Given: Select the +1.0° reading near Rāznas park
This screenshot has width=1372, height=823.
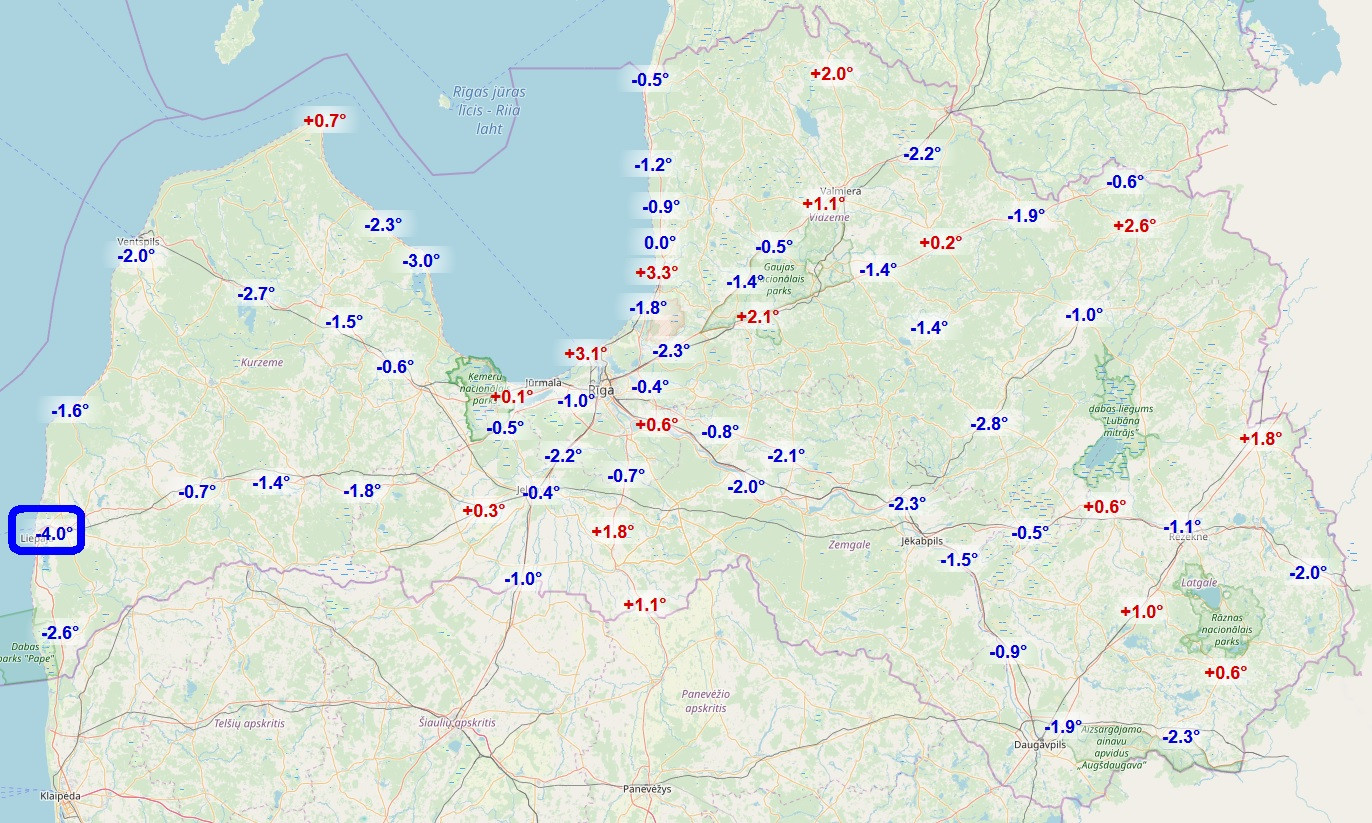Looking at the screenshot, I should [1142, 612].
